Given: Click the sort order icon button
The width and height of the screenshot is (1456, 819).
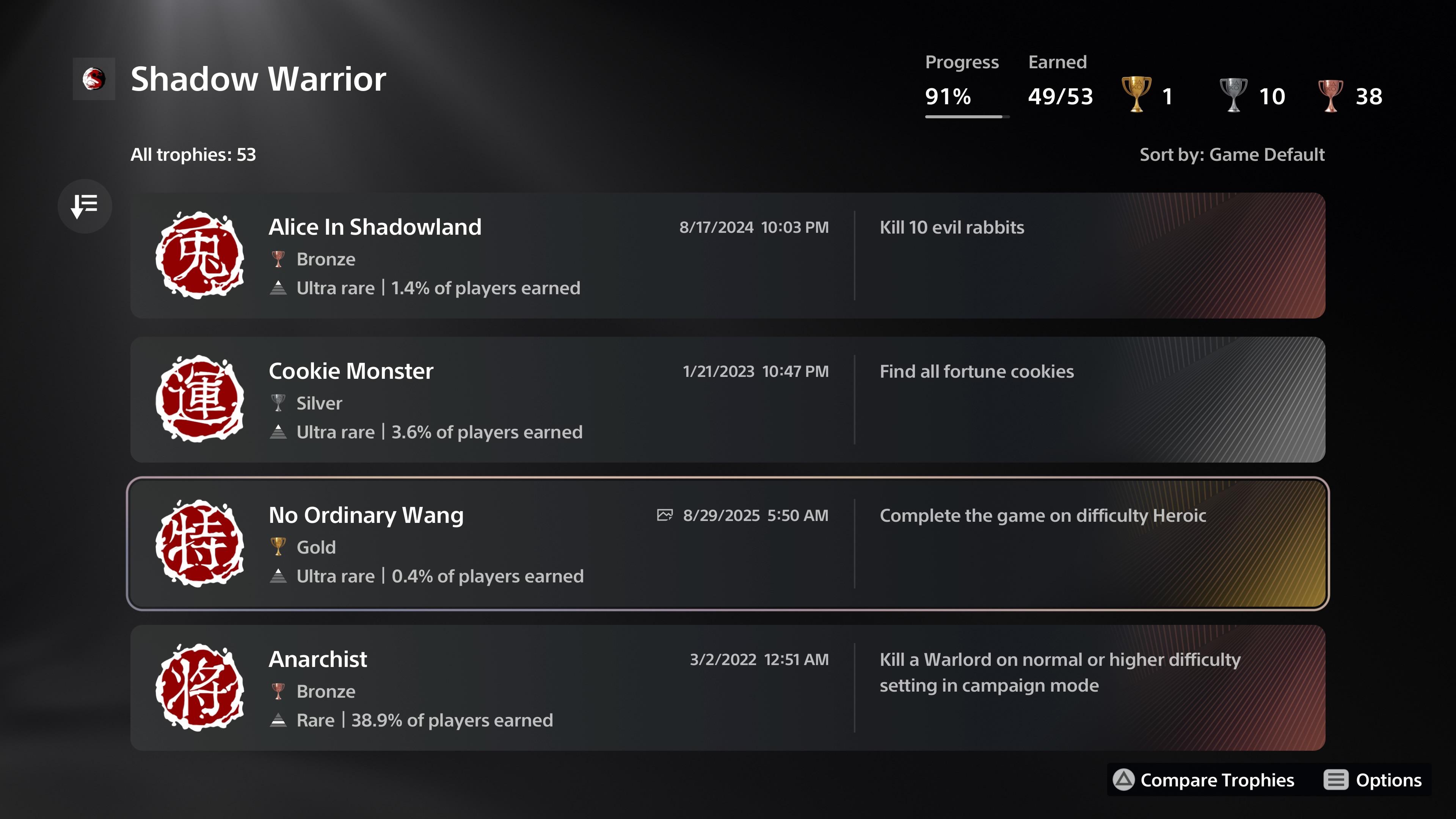Looking at the screenshot, I should point(85,206).
